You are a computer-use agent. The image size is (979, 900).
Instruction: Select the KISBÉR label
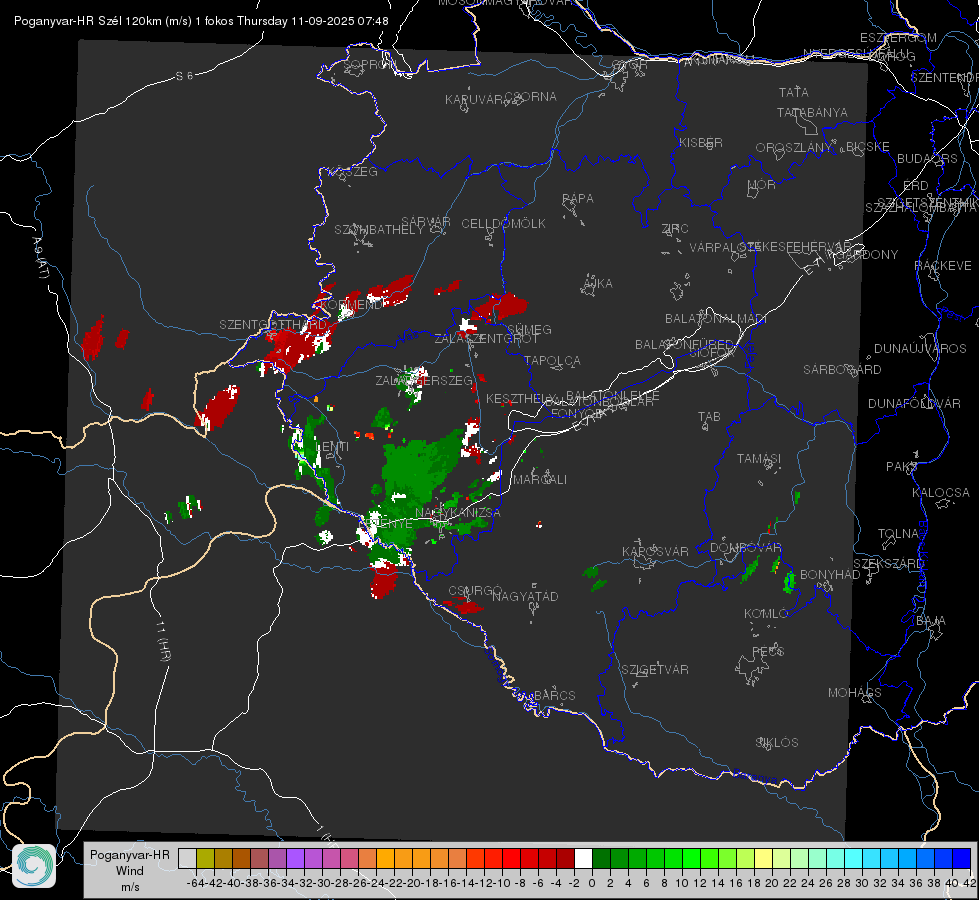701,142
